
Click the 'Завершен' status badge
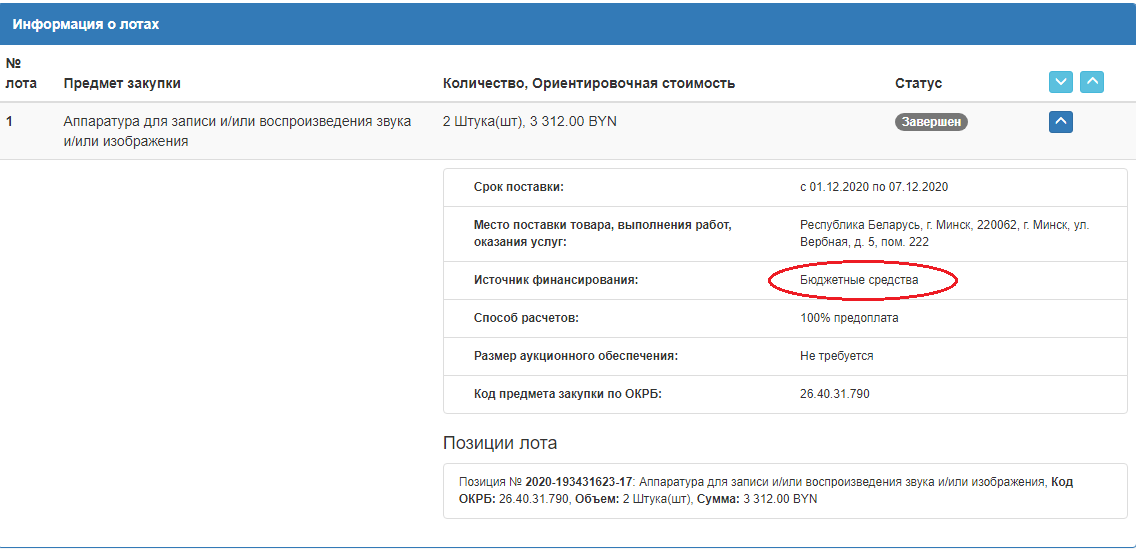(931, 122)
